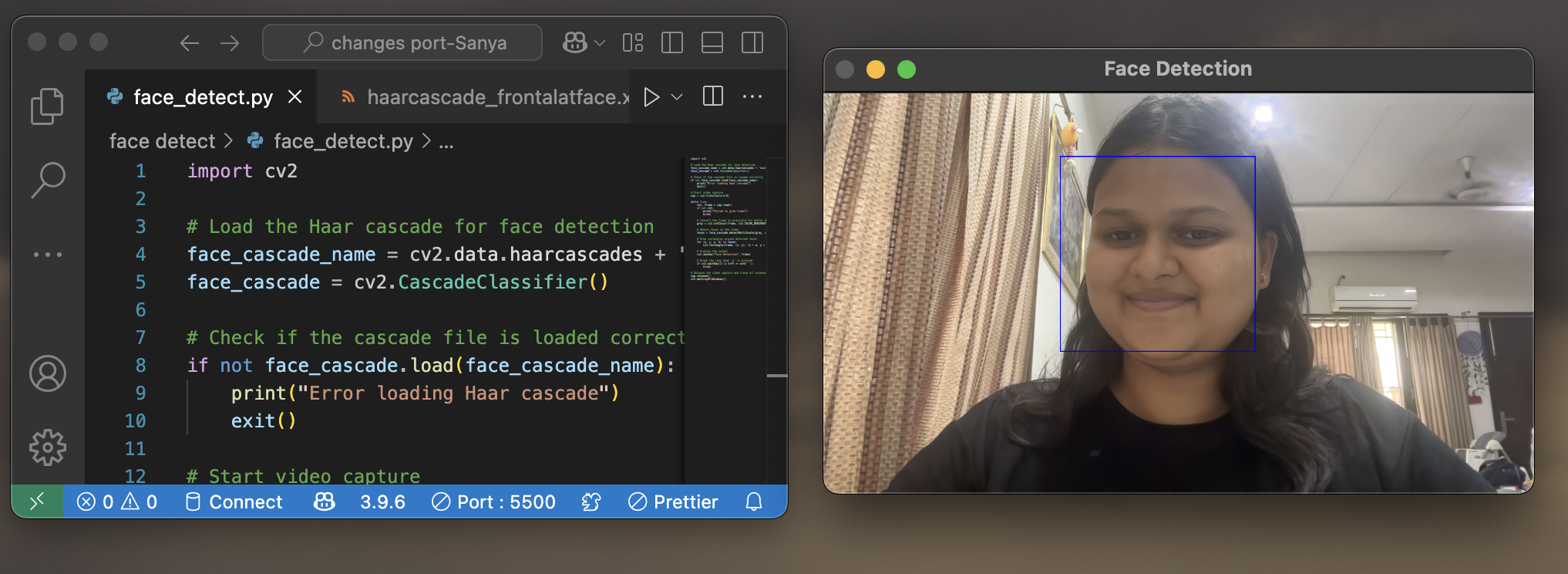Select Python interpreter version 3.9.6
Screen dimensions: 1568x574
click(382, 502)
